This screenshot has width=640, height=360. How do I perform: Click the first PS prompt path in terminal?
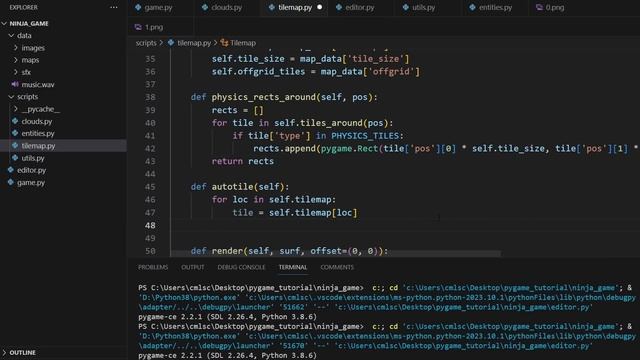[x=257, y=288]
